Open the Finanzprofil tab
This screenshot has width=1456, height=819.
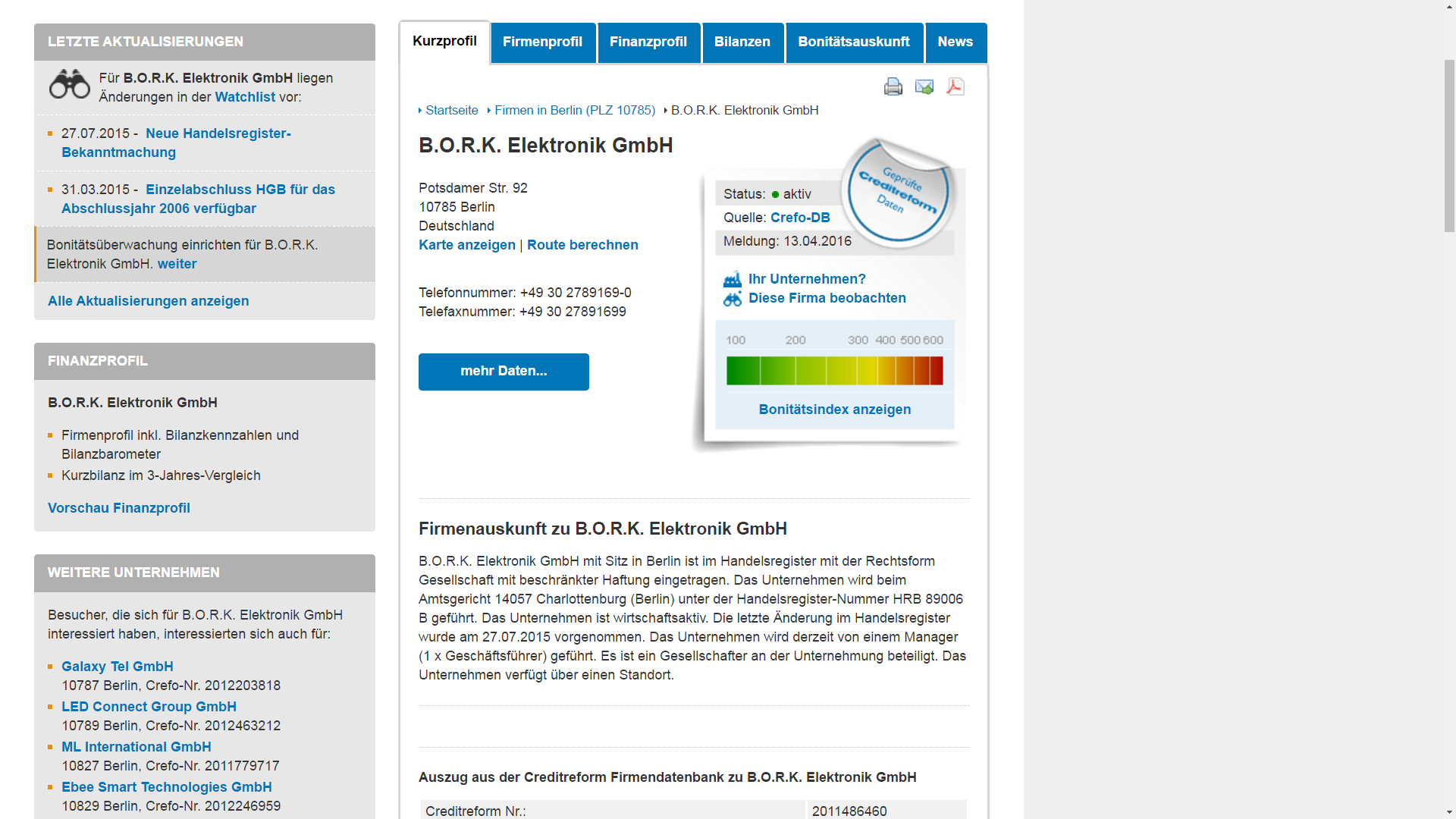648,42
